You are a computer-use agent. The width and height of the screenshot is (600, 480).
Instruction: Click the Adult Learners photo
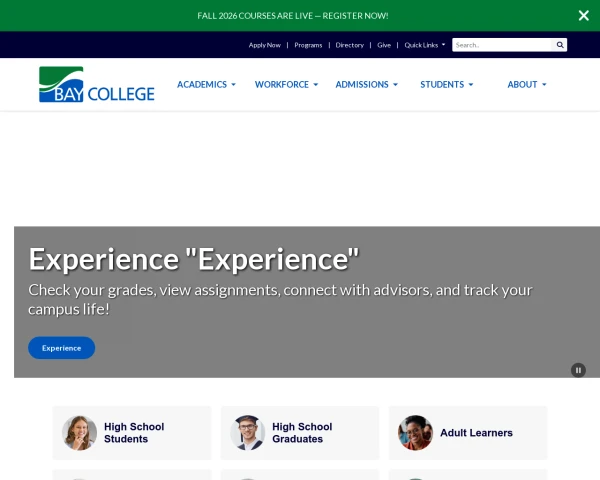[x=416, y=433]
